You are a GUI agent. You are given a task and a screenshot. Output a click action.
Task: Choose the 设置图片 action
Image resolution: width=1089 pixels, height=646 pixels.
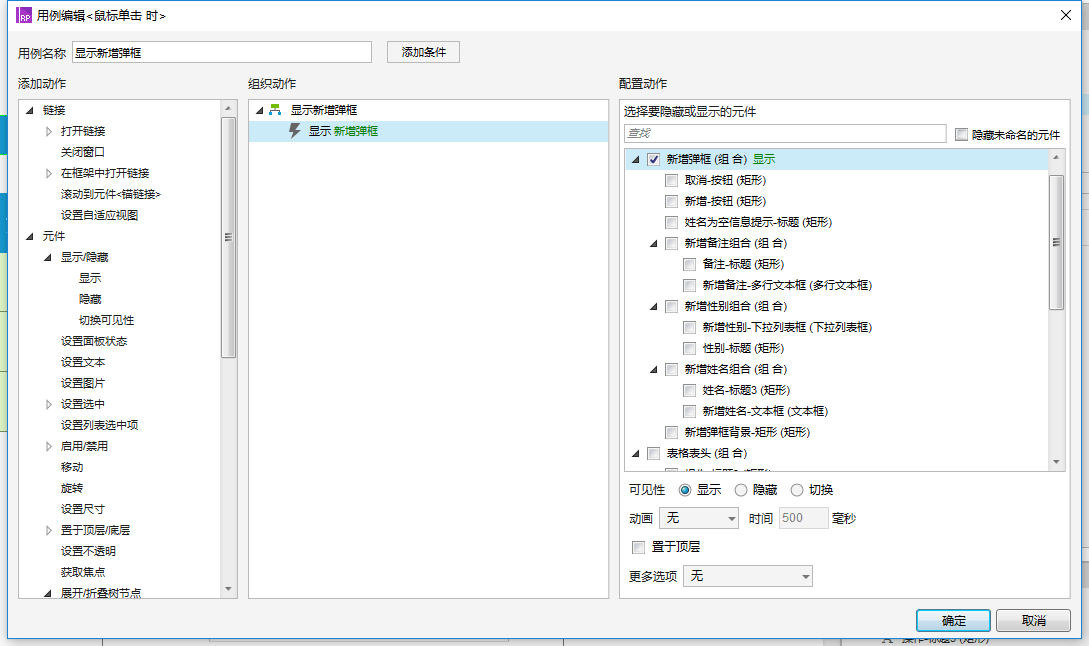click(x=83, y=383)
